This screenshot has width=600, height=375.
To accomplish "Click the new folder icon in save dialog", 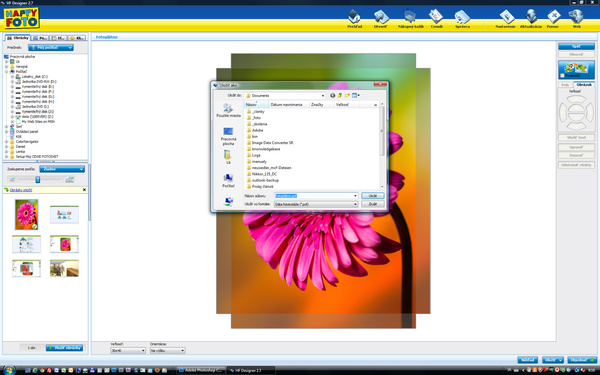I will 347,95.
